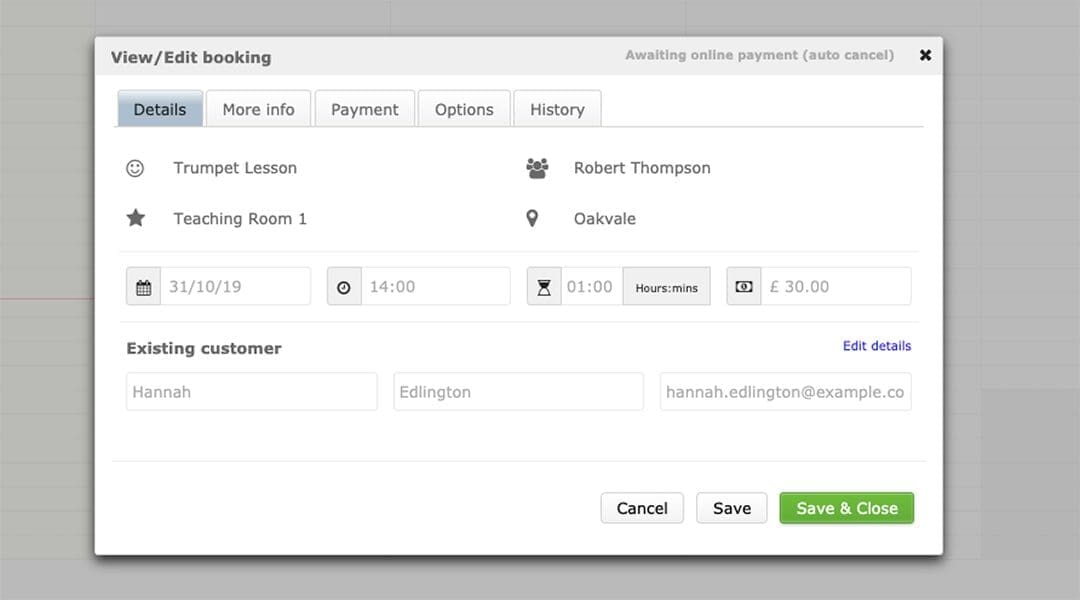
Task: Open the calendar icon for the booking date
Action: point(144,286)
